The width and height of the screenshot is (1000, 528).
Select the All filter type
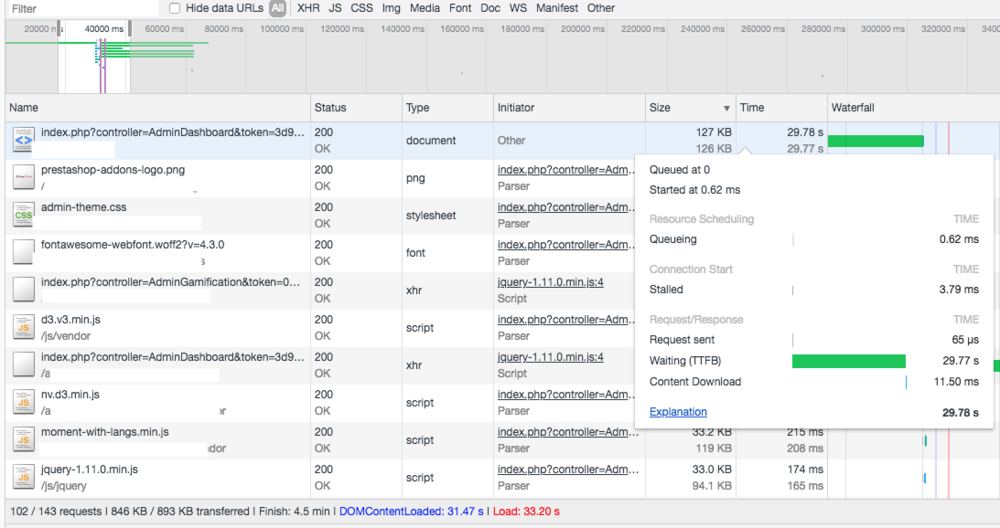click(277, 8)
